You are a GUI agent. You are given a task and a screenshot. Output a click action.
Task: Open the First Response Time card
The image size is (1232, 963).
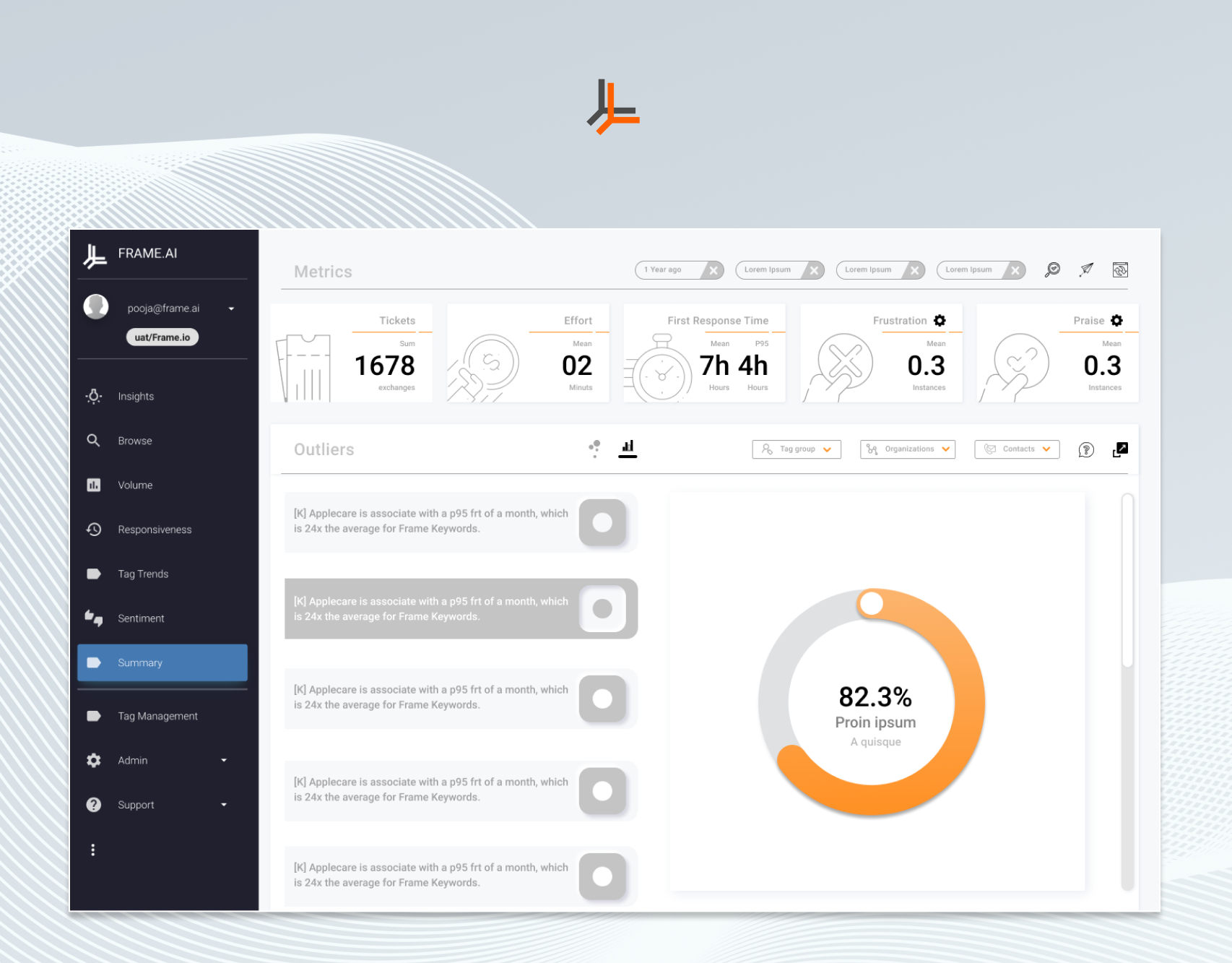[x=704, y=353]
